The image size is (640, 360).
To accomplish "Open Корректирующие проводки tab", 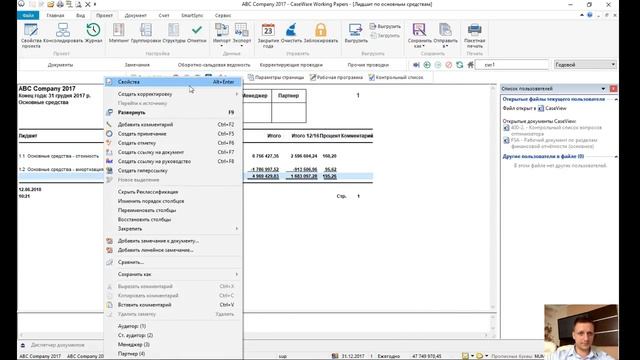I will pyautogui.click(x=291, y=65).
